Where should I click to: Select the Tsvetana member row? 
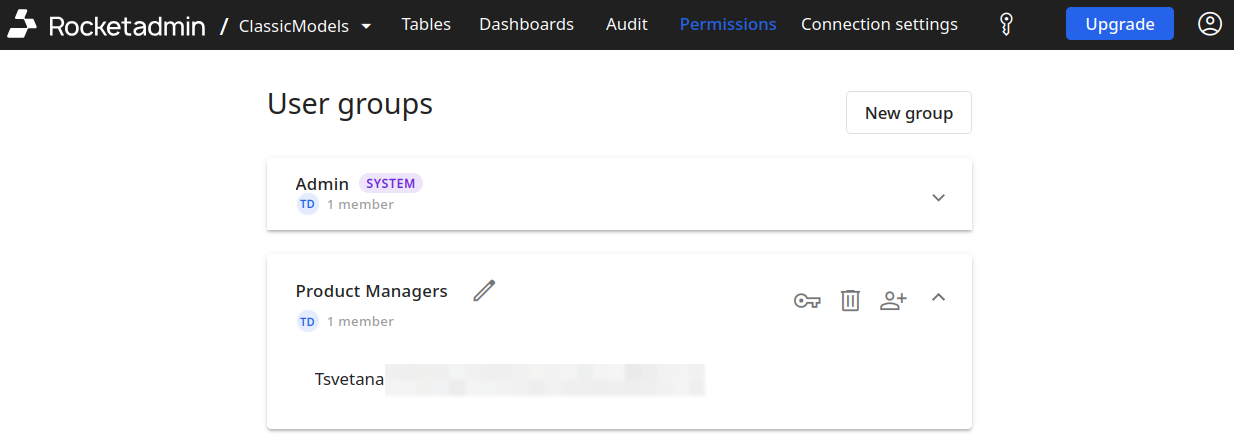click(509, 380)
